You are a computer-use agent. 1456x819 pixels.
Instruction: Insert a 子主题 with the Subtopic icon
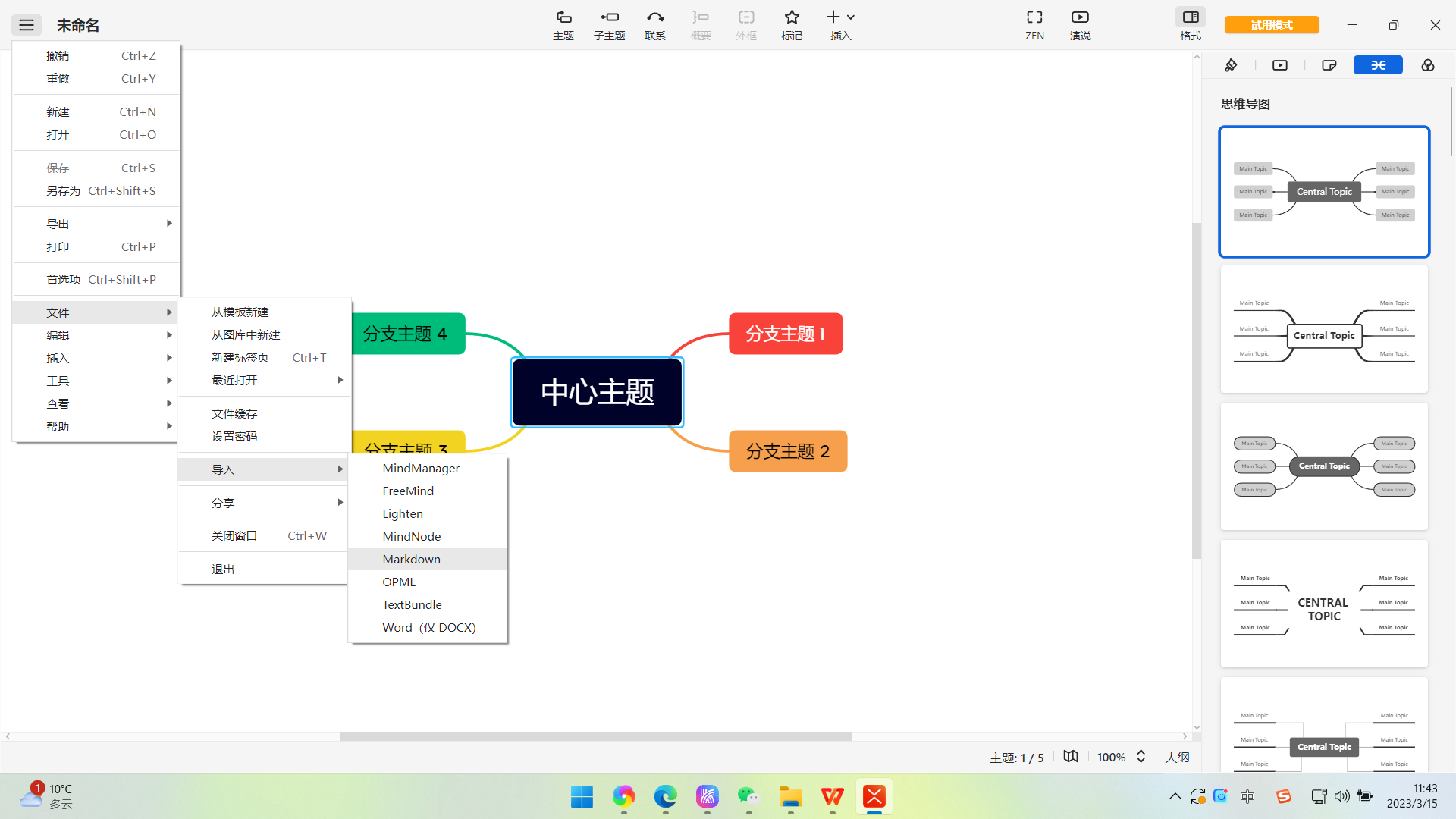coord(609,24)
